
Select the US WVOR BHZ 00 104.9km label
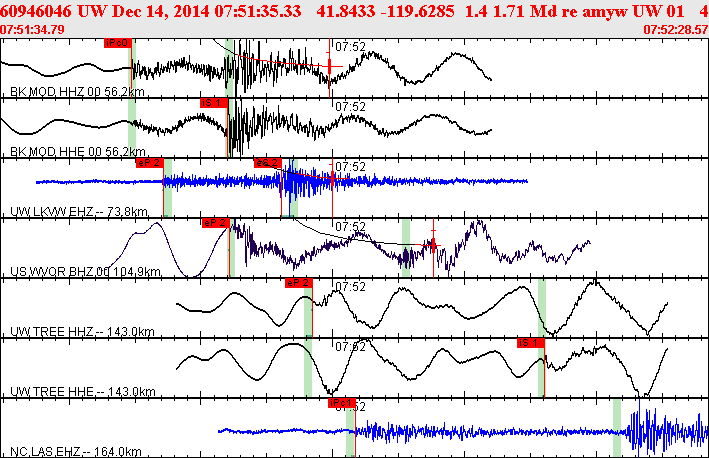(85, 272)
